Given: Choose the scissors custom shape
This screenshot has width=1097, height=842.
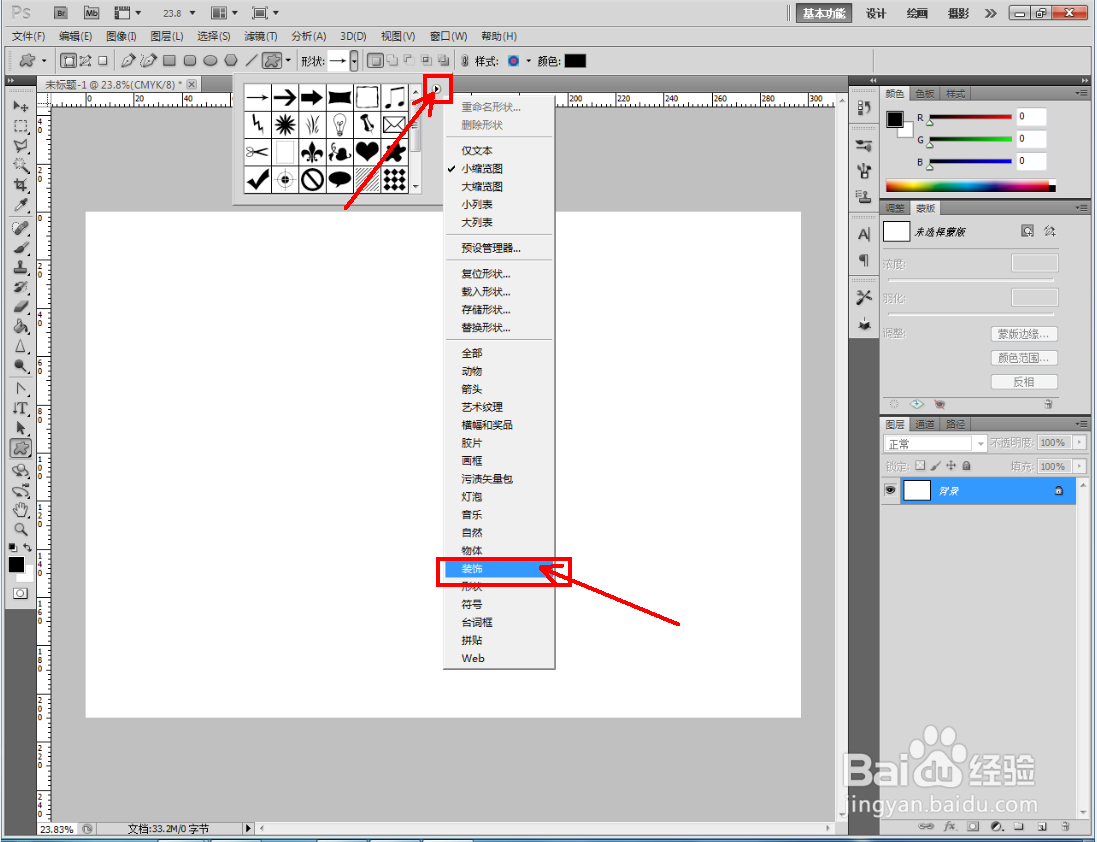Looking at the screenshot, I should [x=257, y=152].
